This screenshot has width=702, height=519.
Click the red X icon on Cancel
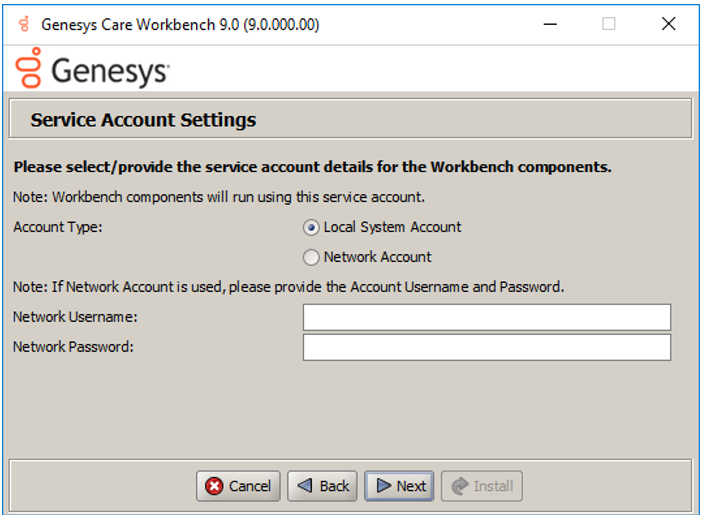pyautogui.click(x=214, y=486)
